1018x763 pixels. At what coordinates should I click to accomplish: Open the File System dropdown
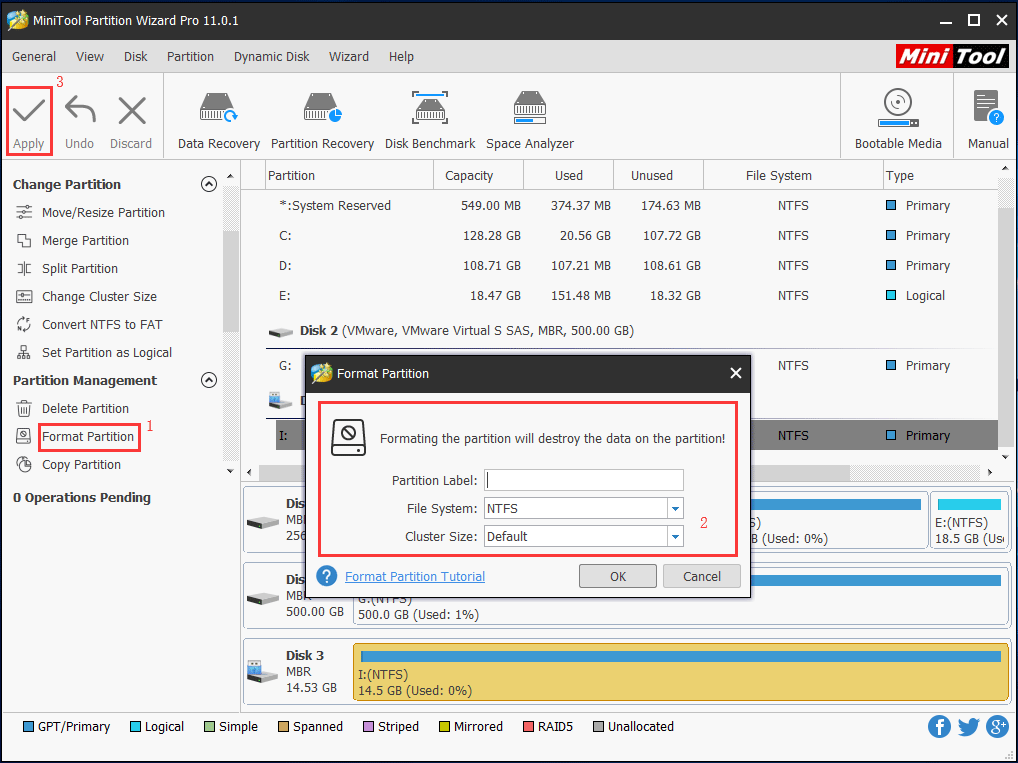(675, 508)
